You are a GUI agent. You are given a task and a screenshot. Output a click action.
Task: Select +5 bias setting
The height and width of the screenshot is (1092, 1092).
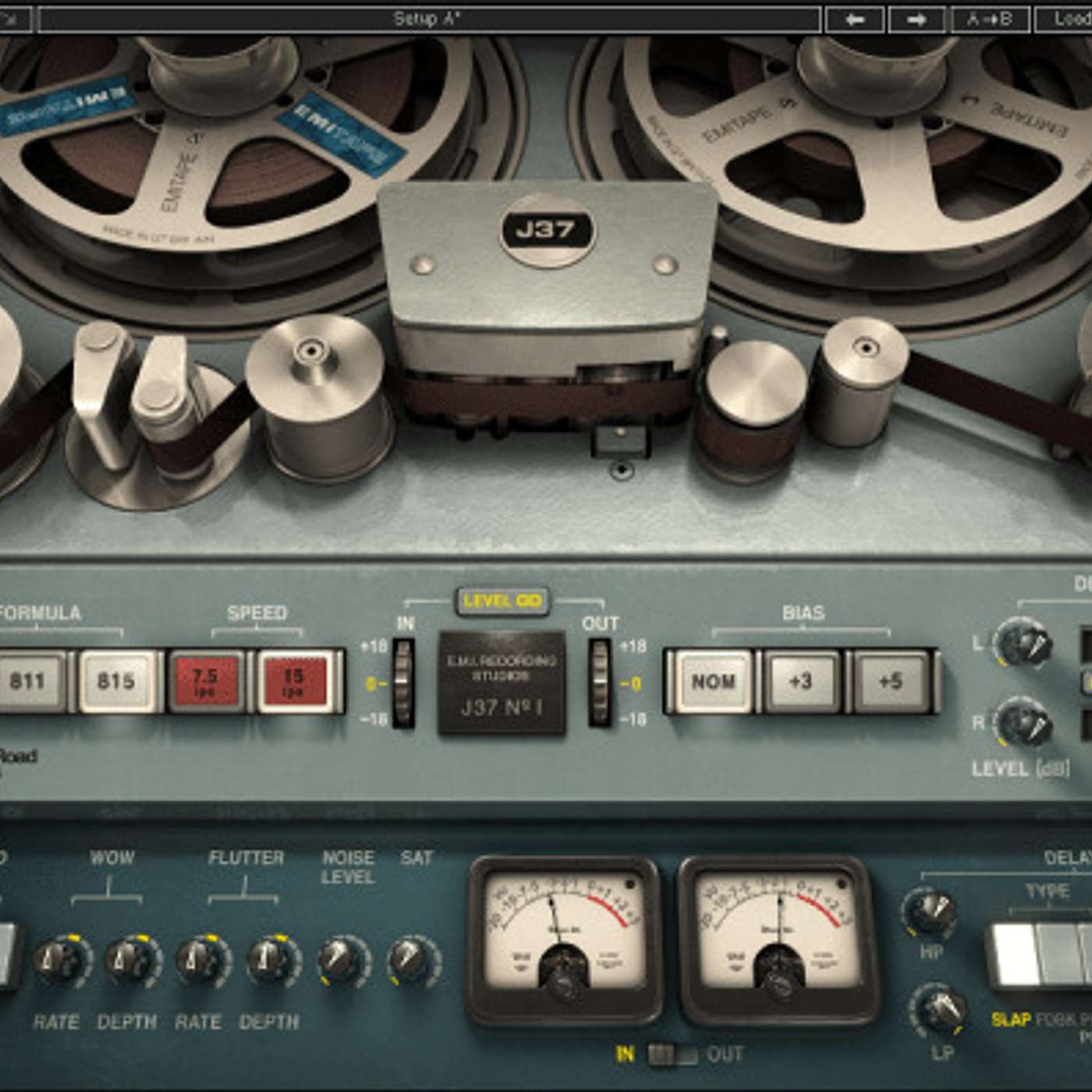[891, 681]
